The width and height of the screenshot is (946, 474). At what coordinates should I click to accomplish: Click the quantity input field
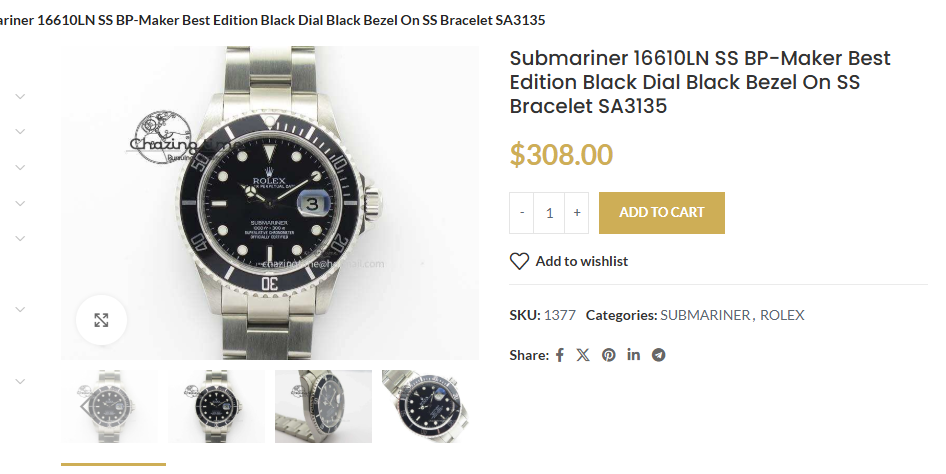pyautogui.click(x=549, y=213)
